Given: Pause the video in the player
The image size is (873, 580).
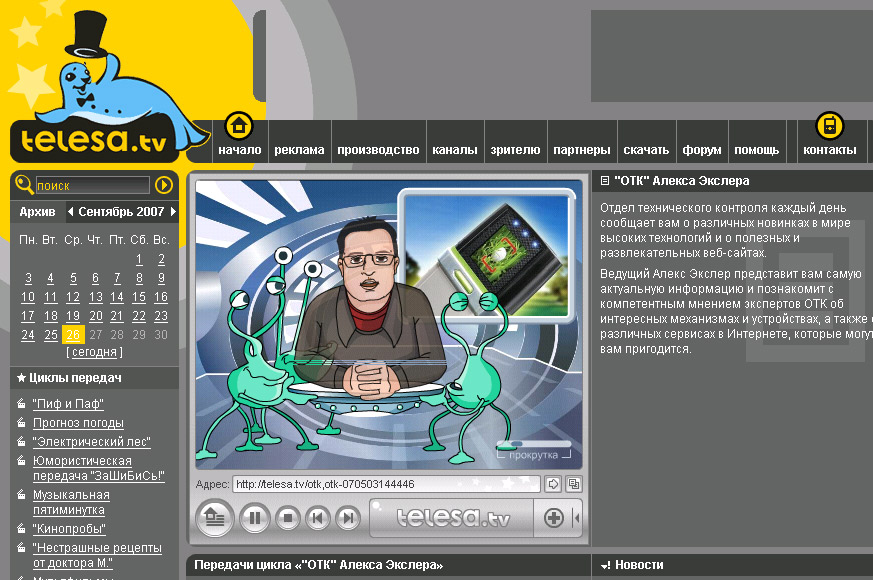Looking at the screenshot, I should [254, 518].
